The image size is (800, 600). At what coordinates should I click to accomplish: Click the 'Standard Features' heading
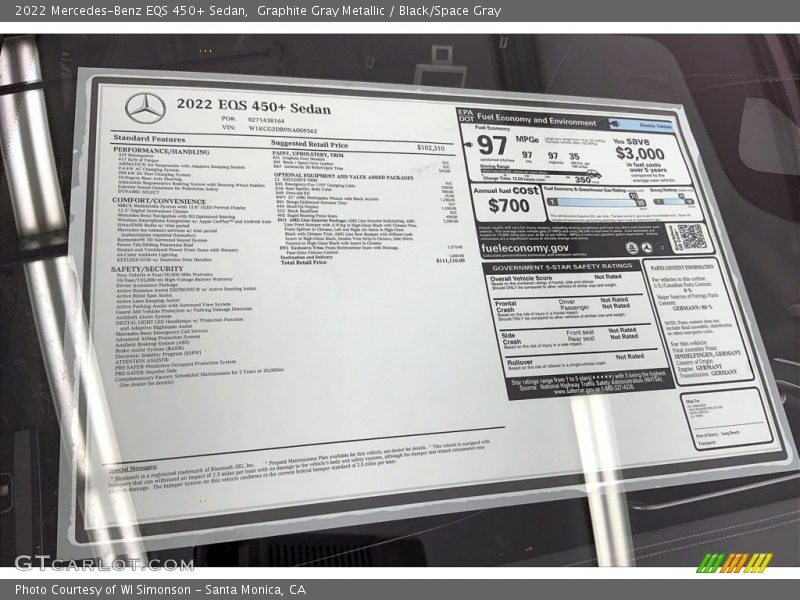(149, 138)
